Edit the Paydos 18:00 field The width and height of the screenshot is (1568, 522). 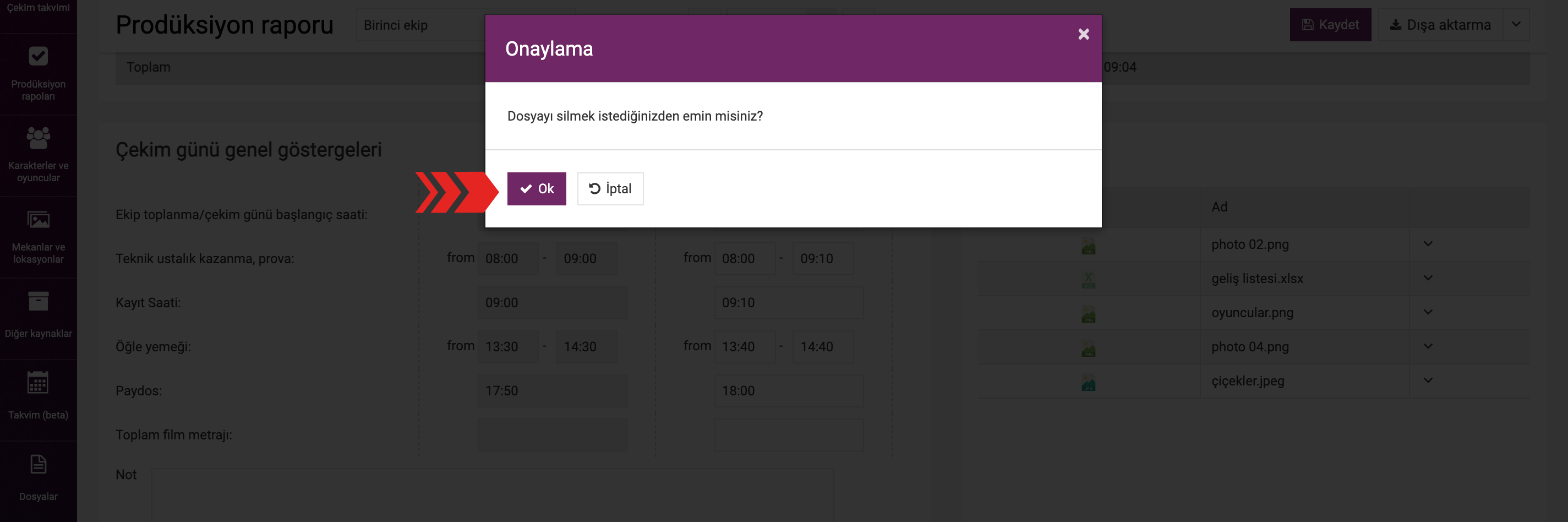[789, 391]
